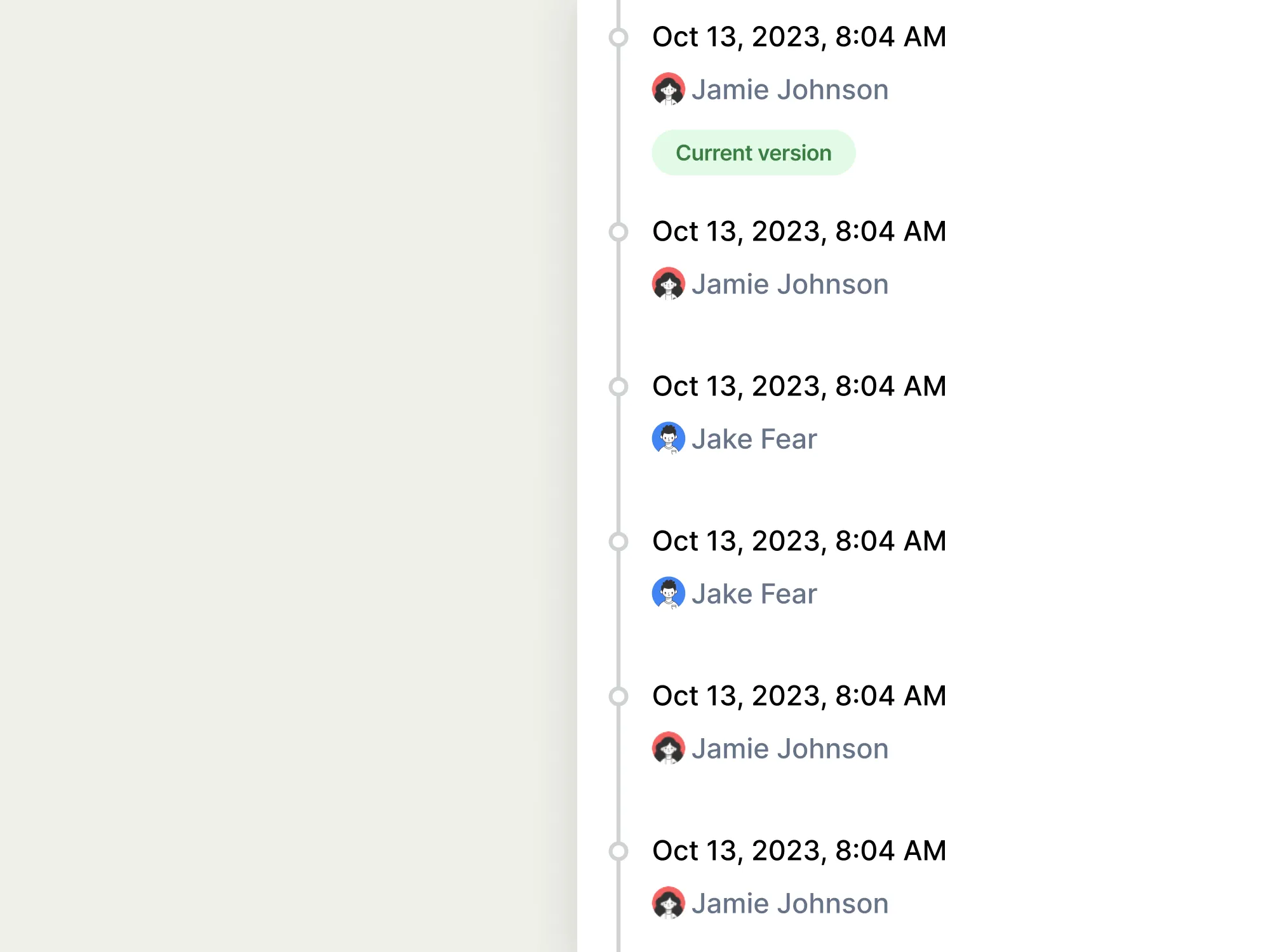Click Jake Fear's avatar in the third entry
The width and height of the screenshot is (1270, 952).
coord(669,438)
